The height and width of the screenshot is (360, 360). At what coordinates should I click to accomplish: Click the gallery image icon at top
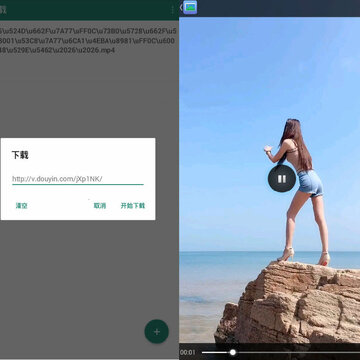click(x=190, y=7)
